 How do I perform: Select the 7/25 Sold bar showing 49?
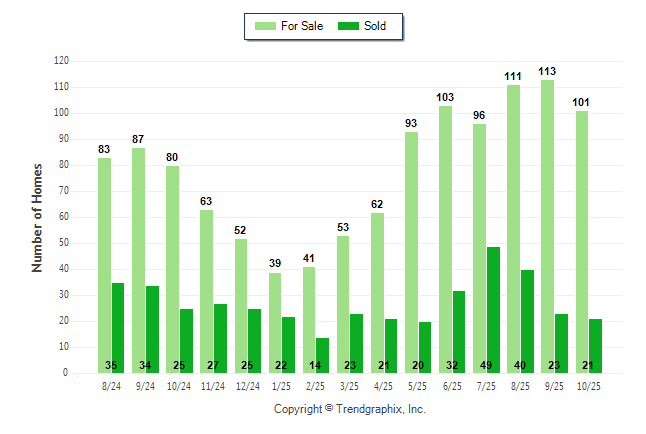(x=494, y=310)
